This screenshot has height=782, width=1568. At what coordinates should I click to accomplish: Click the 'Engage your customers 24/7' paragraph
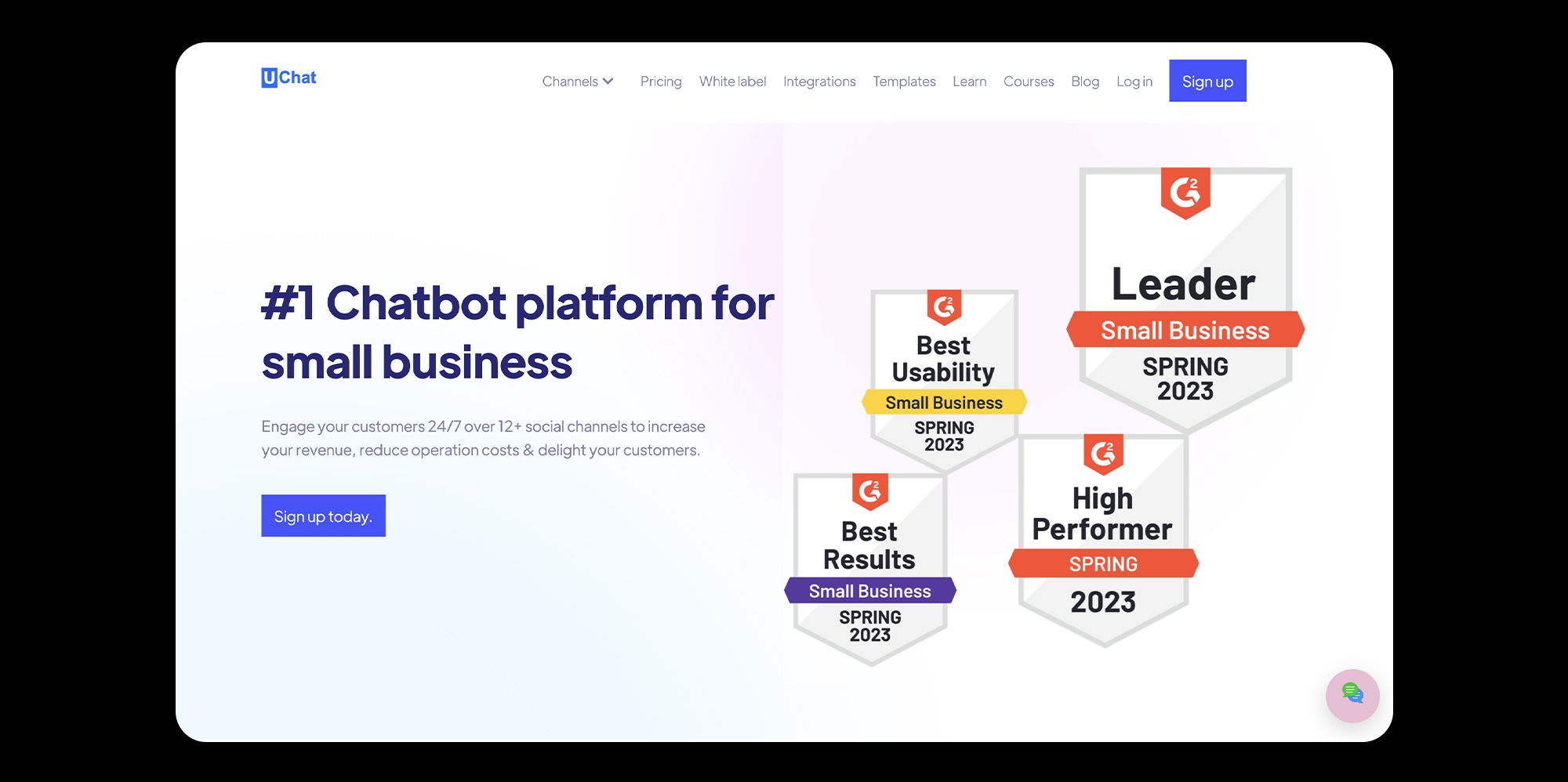point(483,438)
